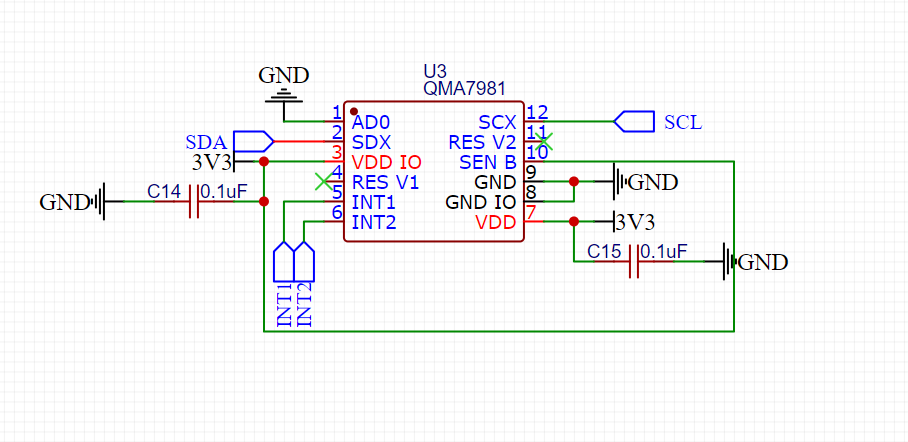908x442 pixels.
Task: Click the GND IO pin name
Action: click(x=481, y=203)
